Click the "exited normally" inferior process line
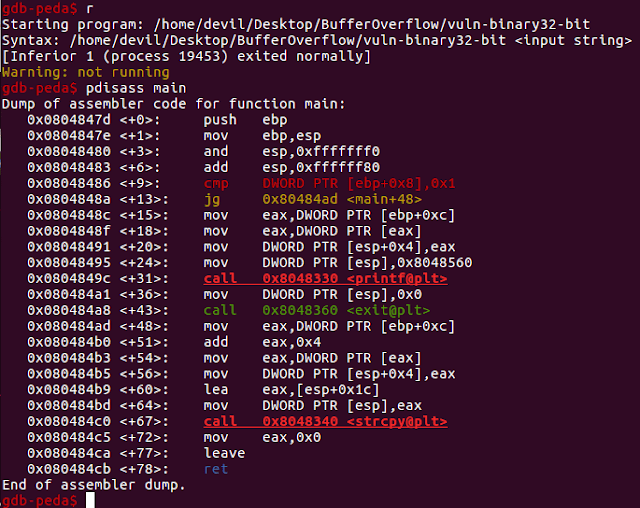 (x=187, y=55)
